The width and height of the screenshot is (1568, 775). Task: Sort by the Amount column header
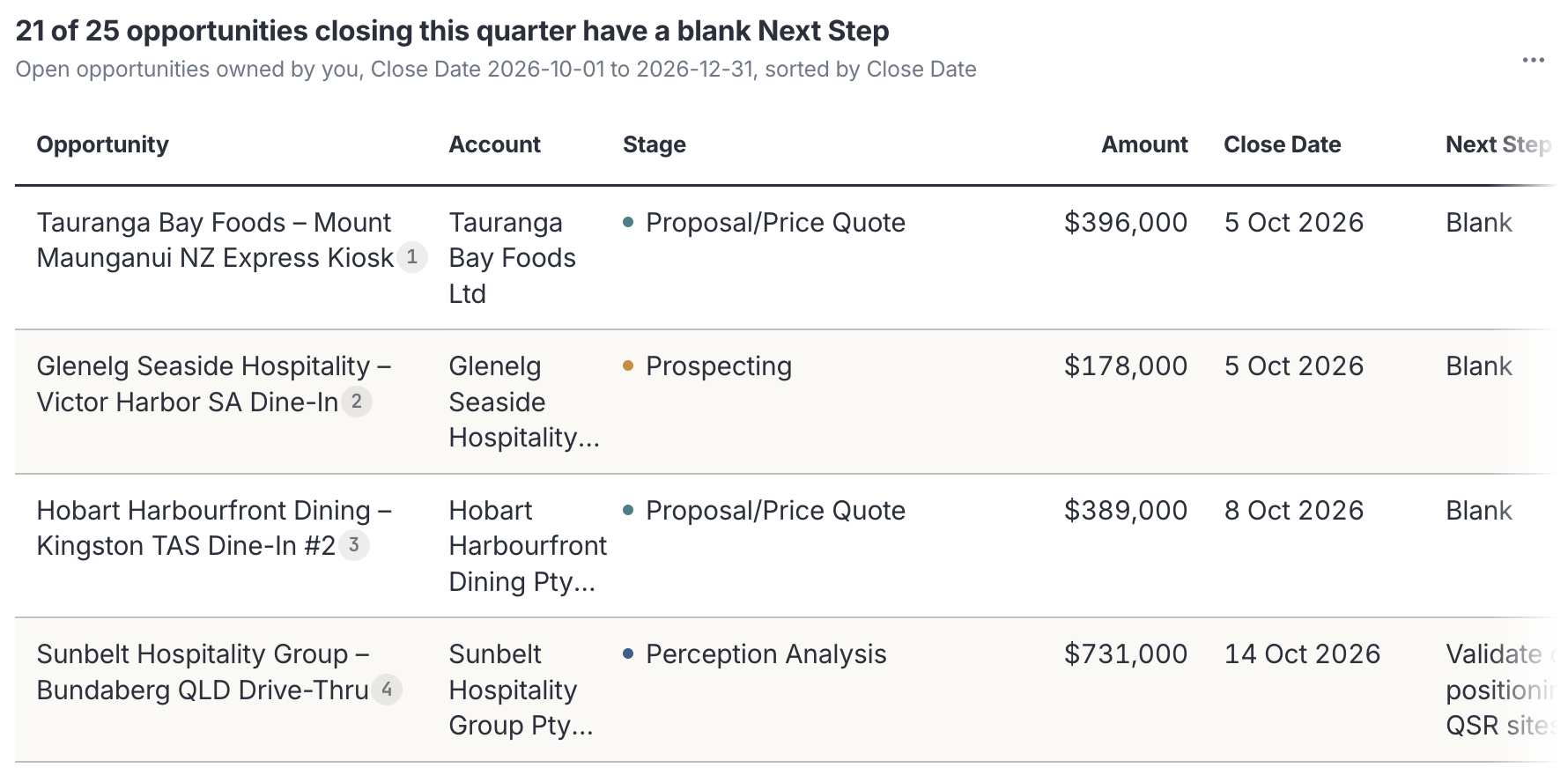tap(1144, 144)
